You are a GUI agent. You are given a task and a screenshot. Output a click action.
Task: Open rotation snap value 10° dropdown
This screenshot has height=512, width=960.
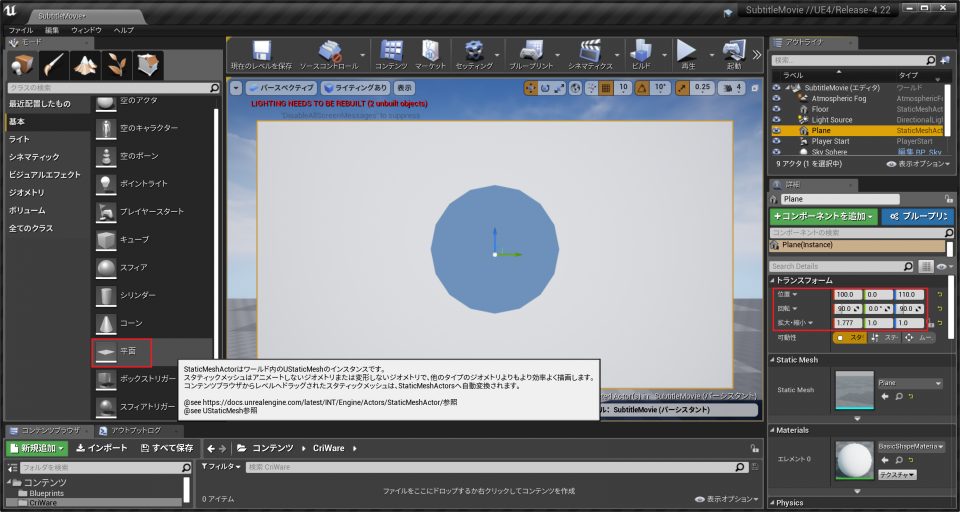(660, 88)
